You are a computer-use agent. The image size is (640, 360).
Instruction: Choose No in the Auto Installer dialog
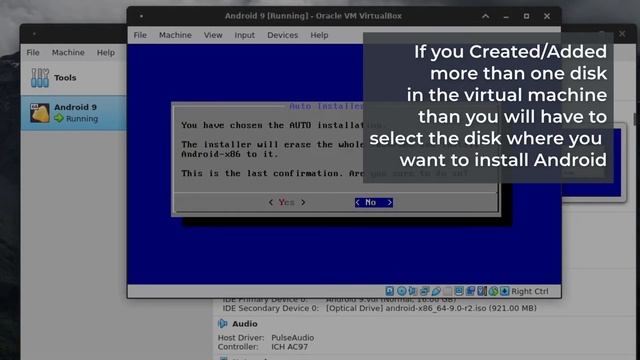pos(373,202)
